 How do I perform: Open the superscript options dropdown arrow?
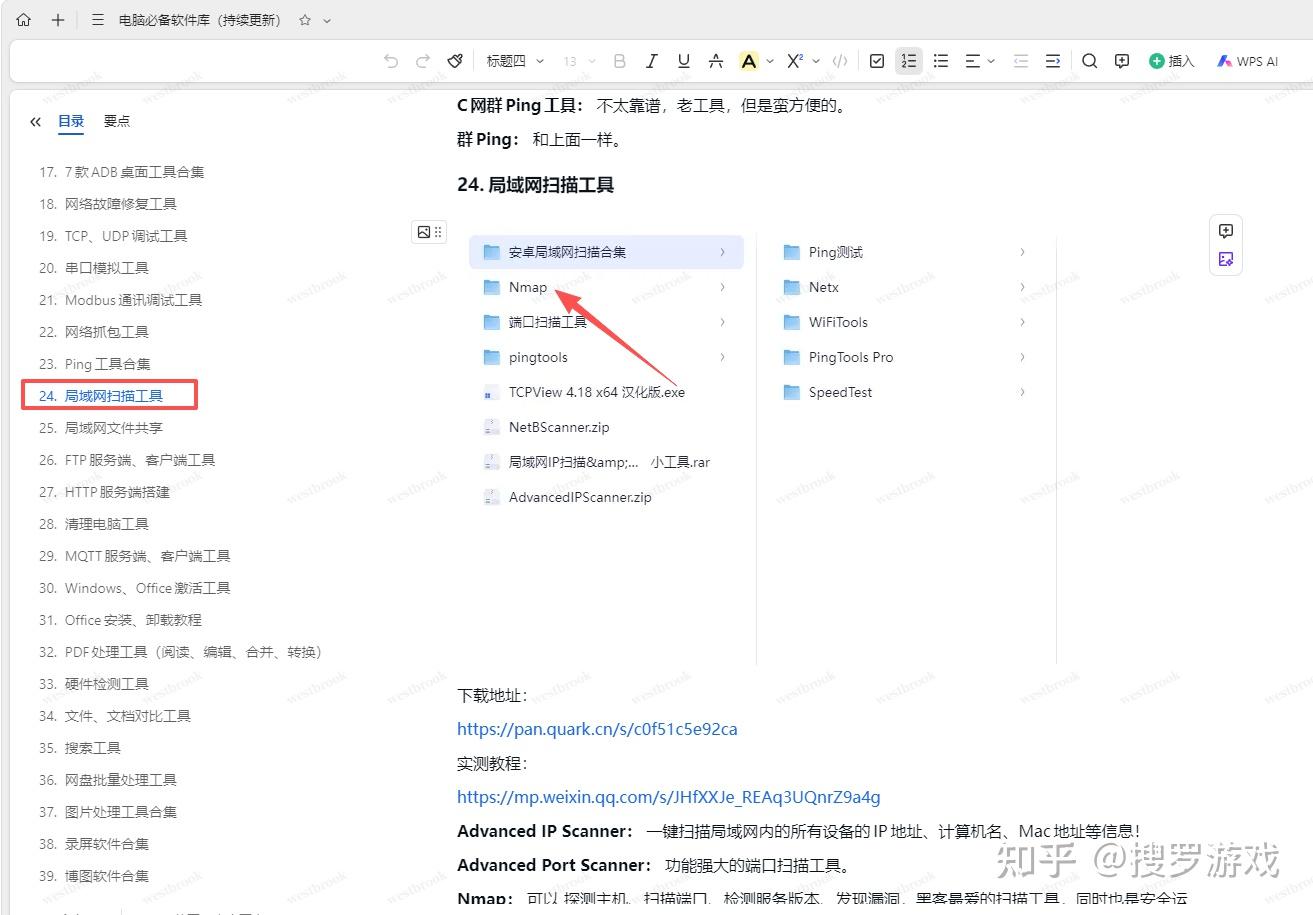pyautogui.click(x=816, y=61)
